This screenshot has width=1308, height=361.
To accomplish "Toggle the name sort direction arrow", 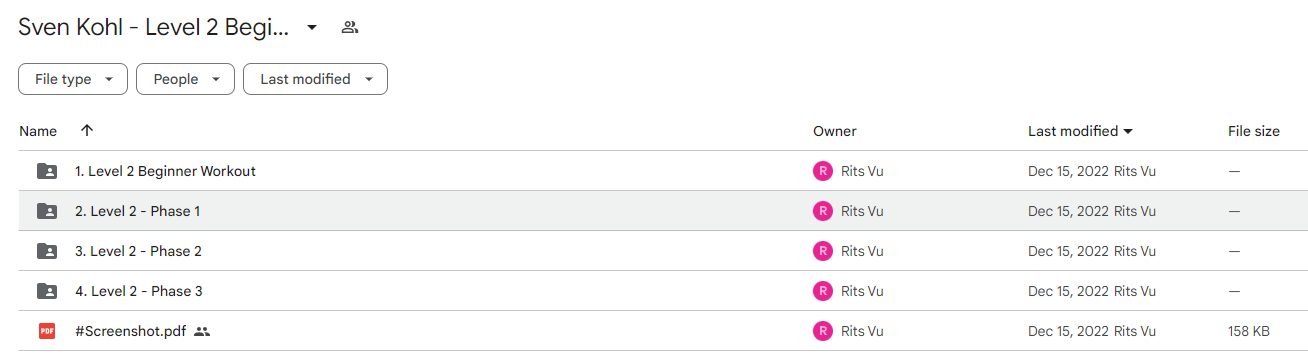I will [x=87, y=131].
